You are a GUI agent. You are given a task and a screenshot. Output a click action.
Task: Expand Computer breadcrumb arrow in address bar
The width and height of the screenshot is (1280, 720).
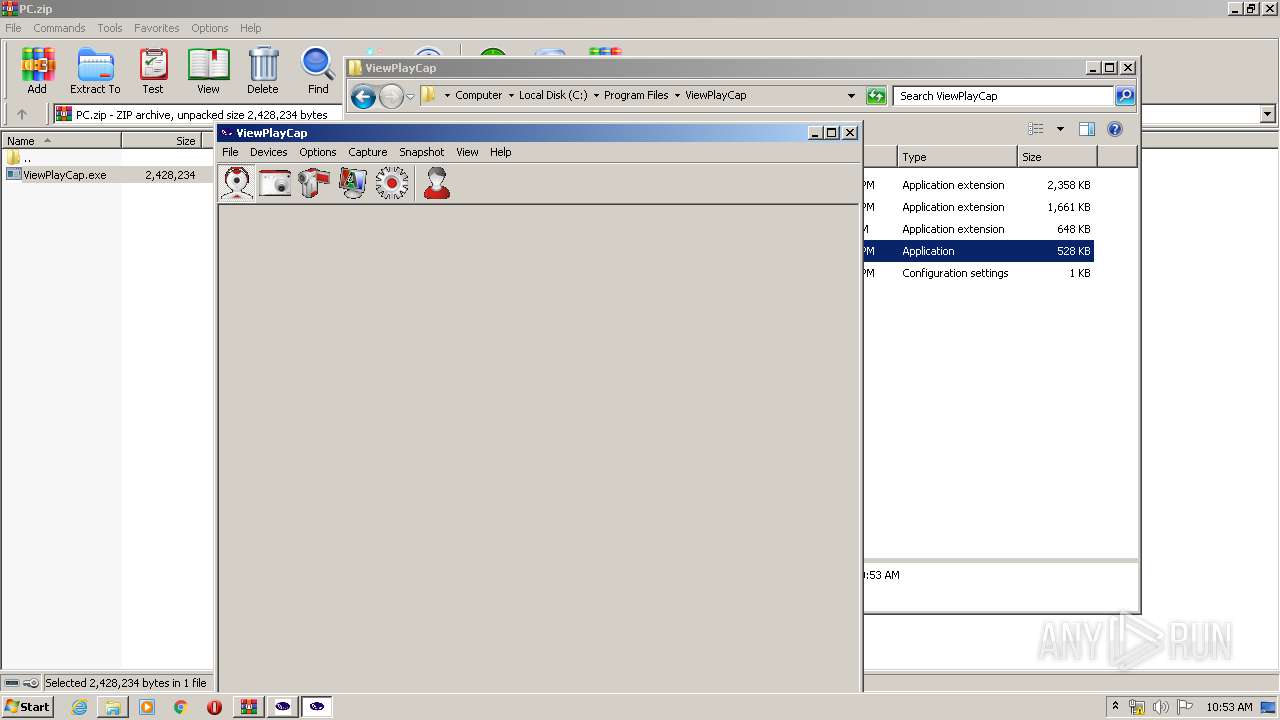(x=510, y=96)
